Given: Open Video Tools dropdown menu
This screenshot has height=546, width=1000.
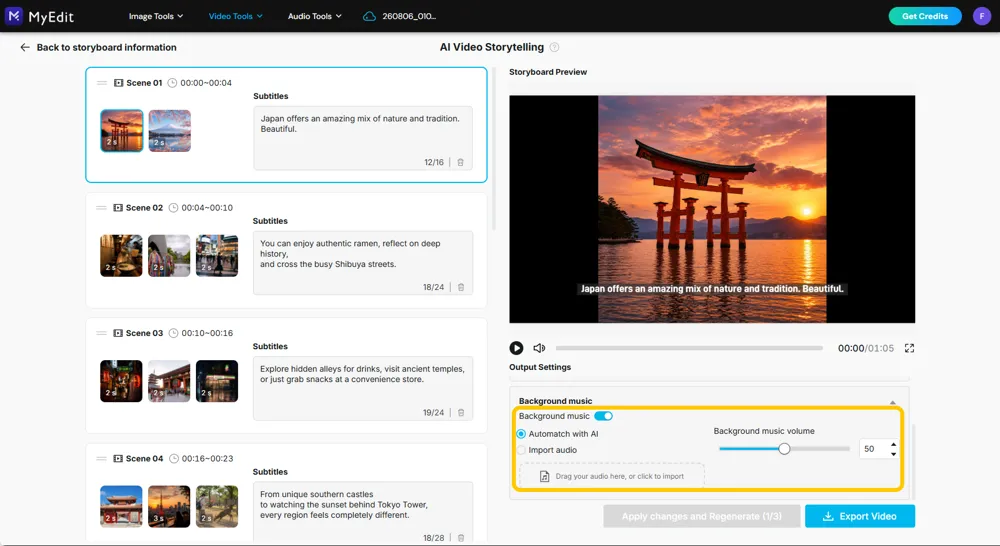Looking at the screenshot, I should (235, 17).
